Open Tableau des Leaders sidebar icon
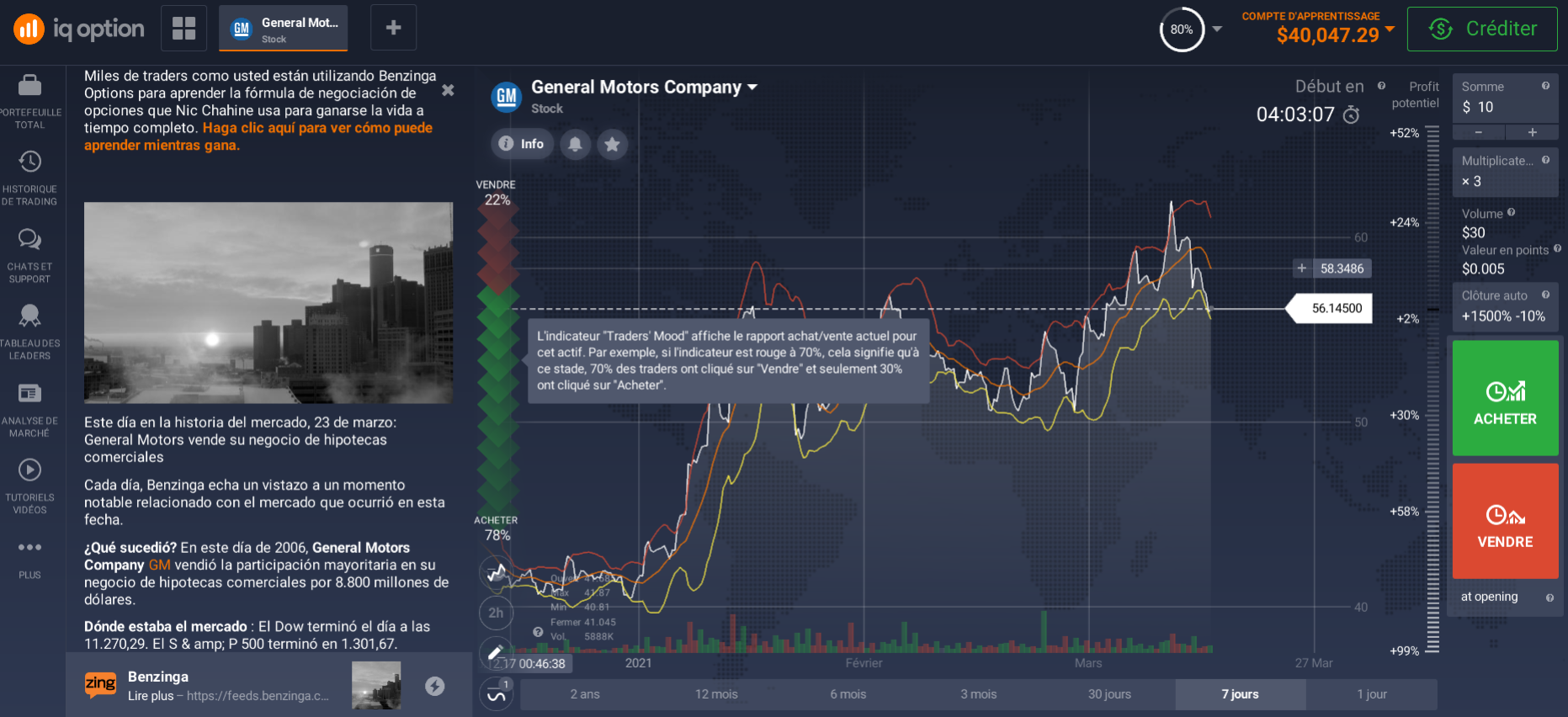The height and width of the screenshot is (717, 1568). click(x=30, y=332)
